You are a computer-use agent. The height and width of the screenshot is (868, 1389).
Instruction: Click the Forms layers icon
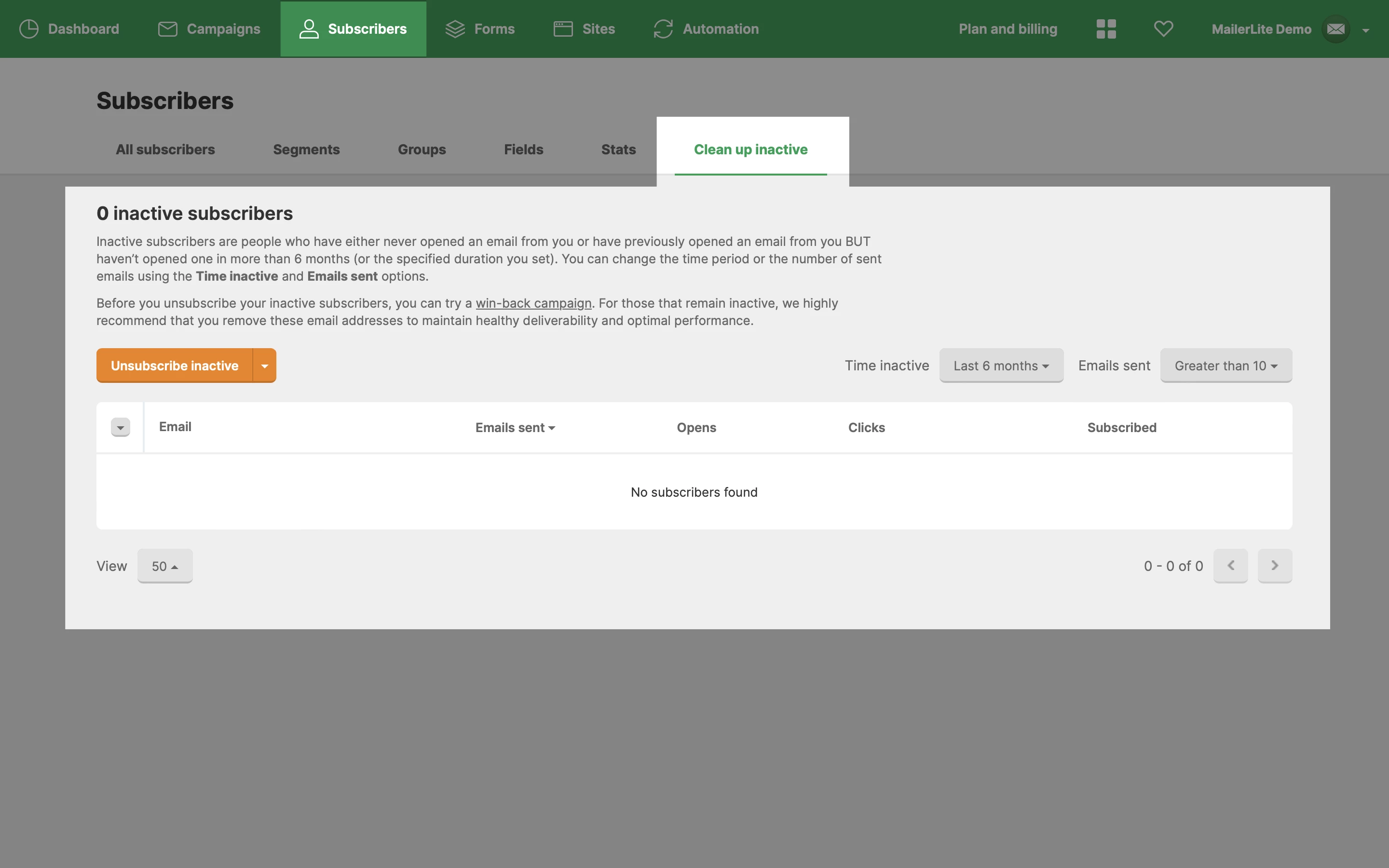coord(455,29)
